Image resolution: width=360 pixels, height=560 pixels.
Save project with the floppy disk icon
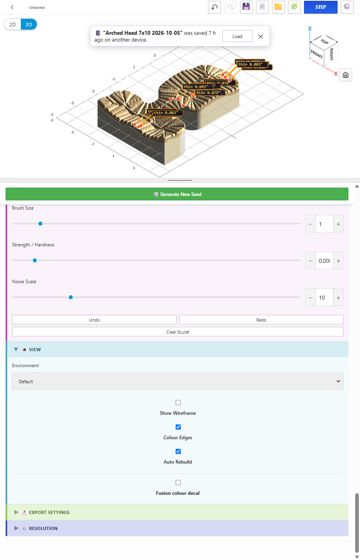click(x=246, y=7)
